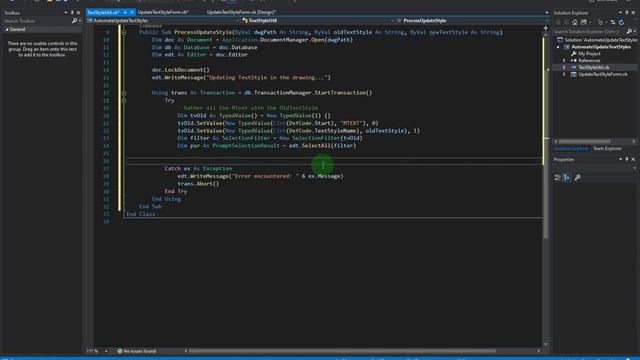640x360 pixels.
Task: Open Solution Explorer window options dropdown
Action: [620, 13]
